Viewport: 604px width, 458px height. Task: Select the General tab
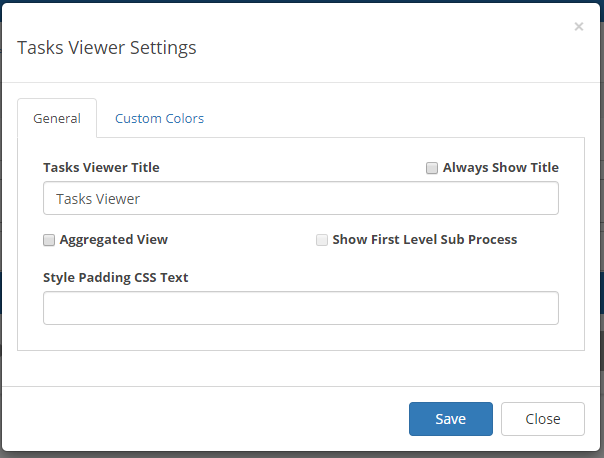pyautogui.click(x=57, y=118)
